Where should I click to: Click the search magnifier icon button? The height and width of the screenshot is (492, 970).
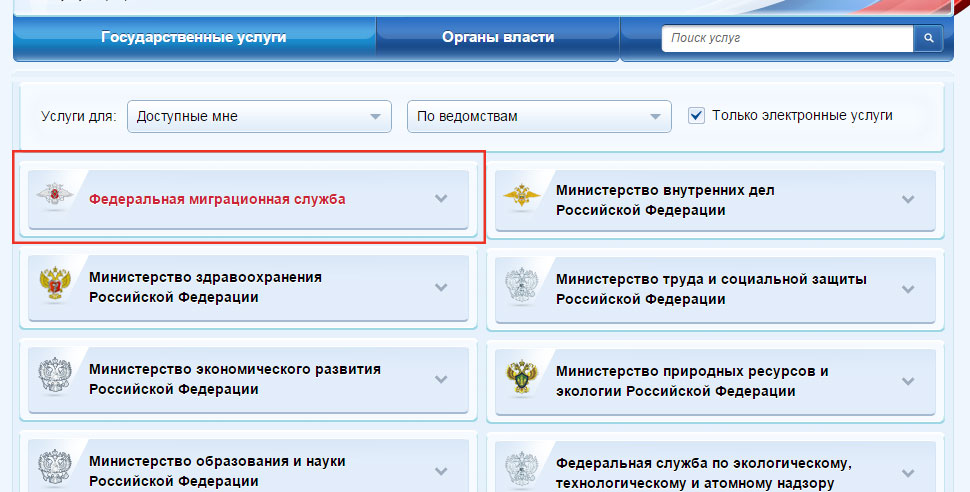pos(928,38)
